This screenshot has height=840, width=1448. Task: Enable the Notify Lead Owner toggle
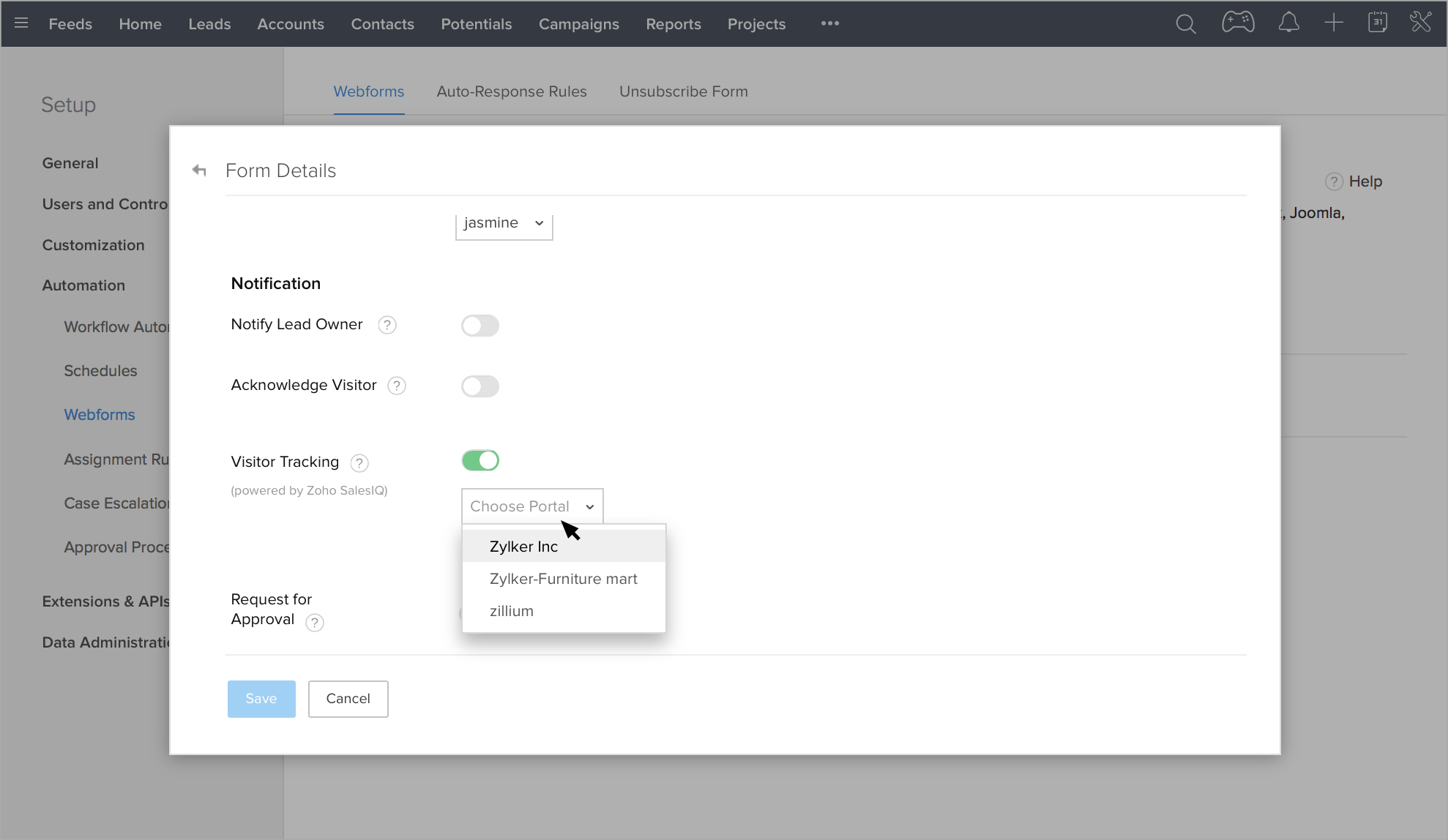480,326
